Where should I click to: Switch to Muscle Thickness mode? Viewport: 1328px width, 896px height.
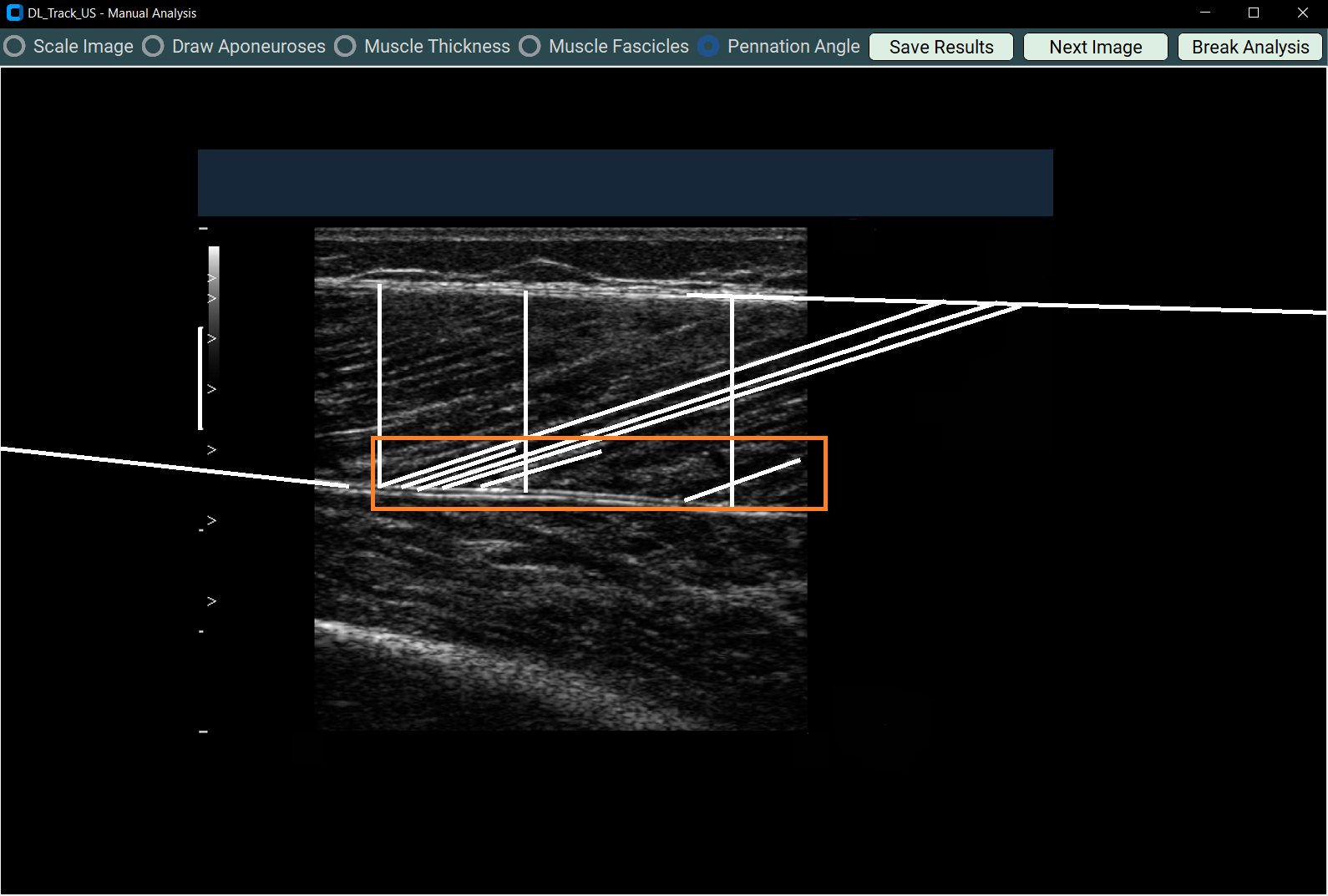[345, 46]
